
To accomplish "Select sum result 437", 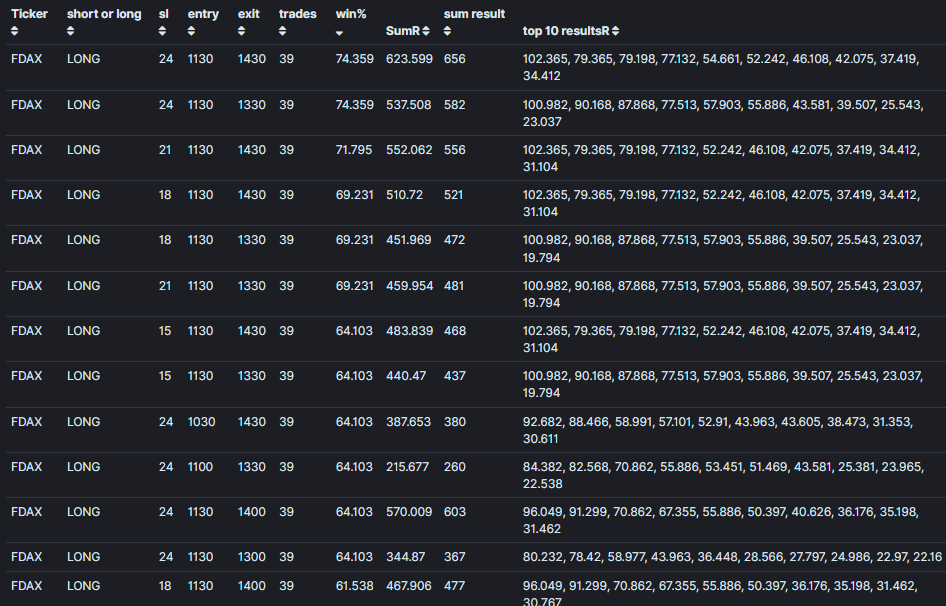I will pyautogui.click(x=454, y=376).
